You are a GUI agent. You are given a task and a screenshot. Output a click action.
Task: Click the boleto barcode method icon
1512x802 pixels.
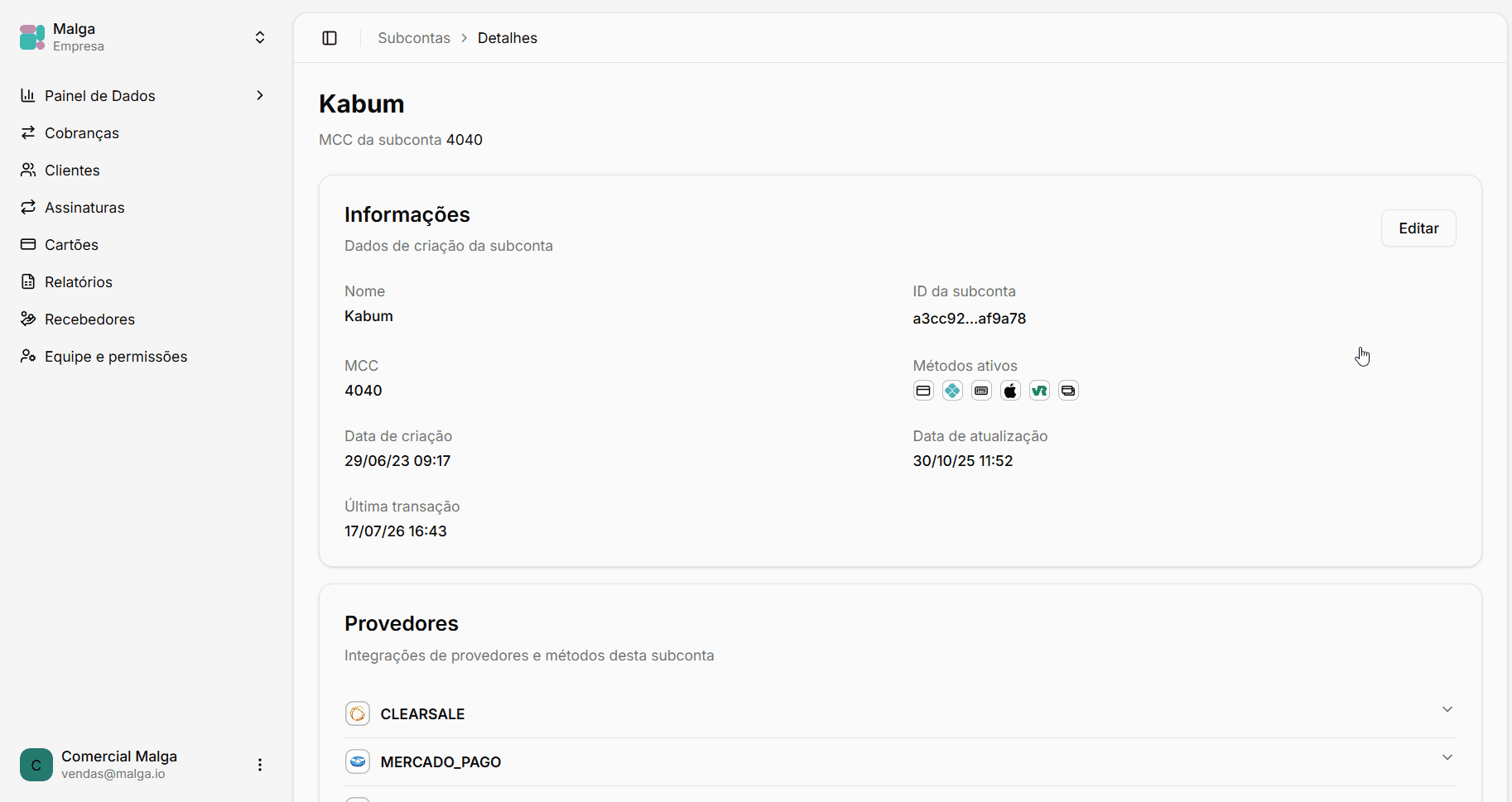(x=981, y=391)
